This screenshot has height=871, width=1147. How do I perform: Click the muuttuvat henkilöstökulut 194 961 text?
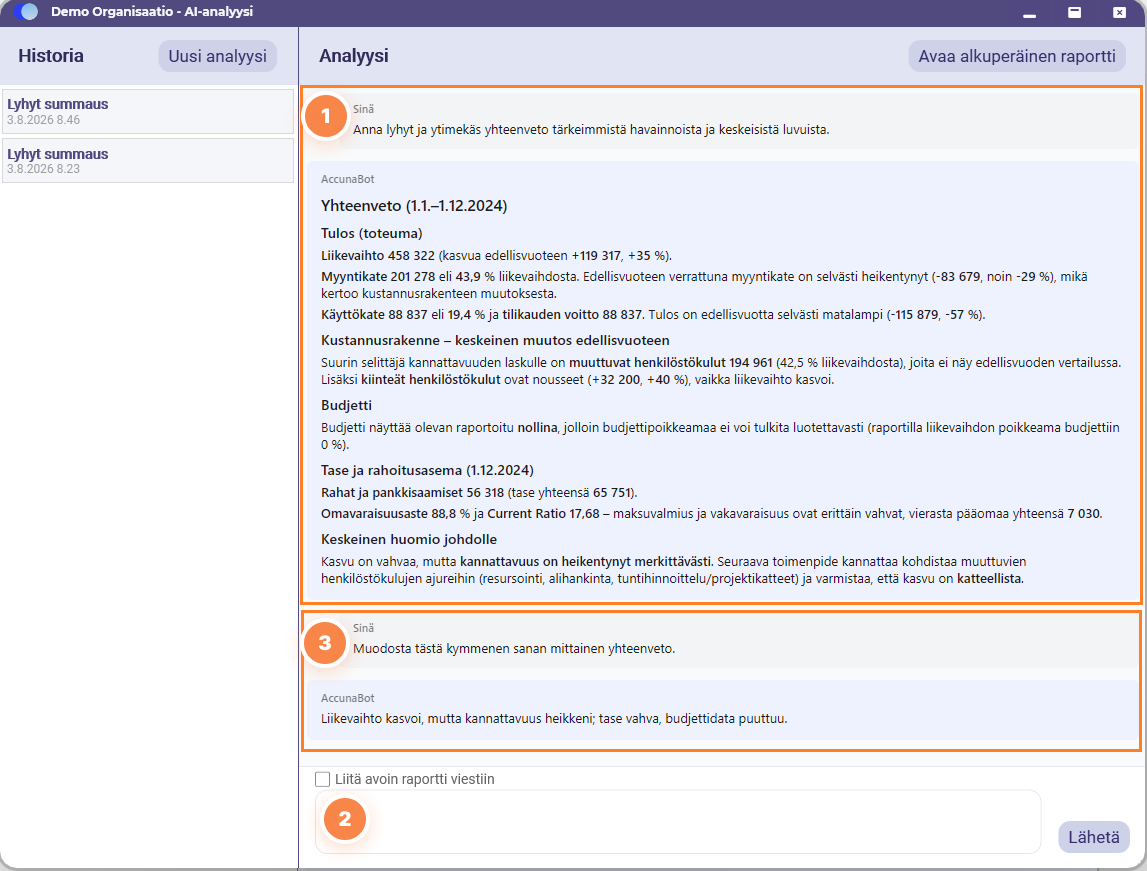pyautogui.click(x=671, y=363)
